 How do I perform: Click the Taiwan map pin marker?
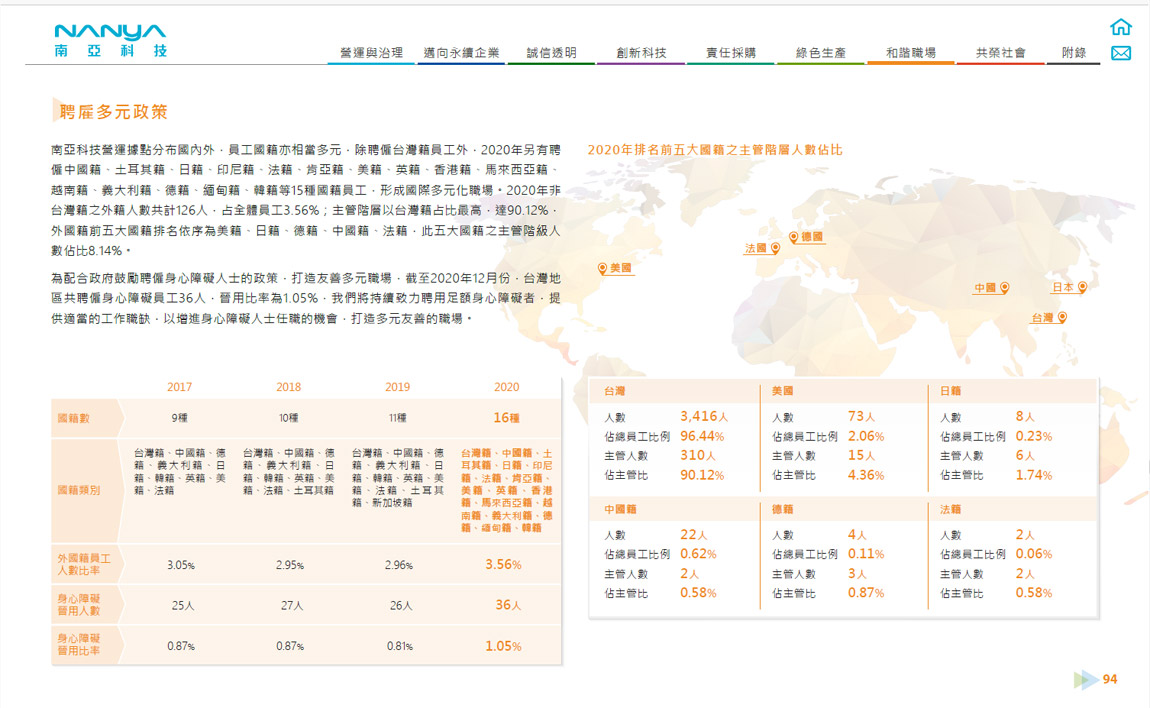pyautogui.click(x=1062, y=317)
